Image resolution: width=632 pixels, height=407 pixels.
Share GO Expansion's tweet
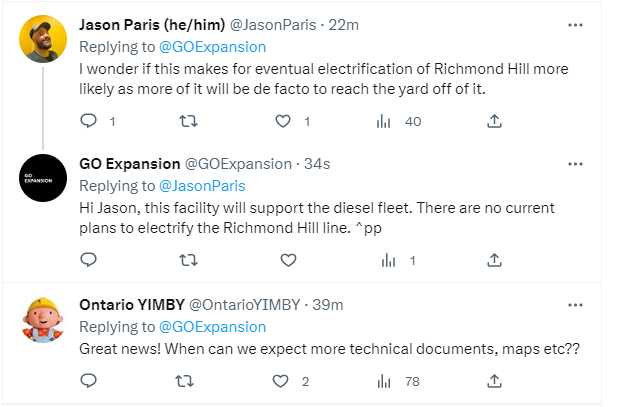point(493,260)
